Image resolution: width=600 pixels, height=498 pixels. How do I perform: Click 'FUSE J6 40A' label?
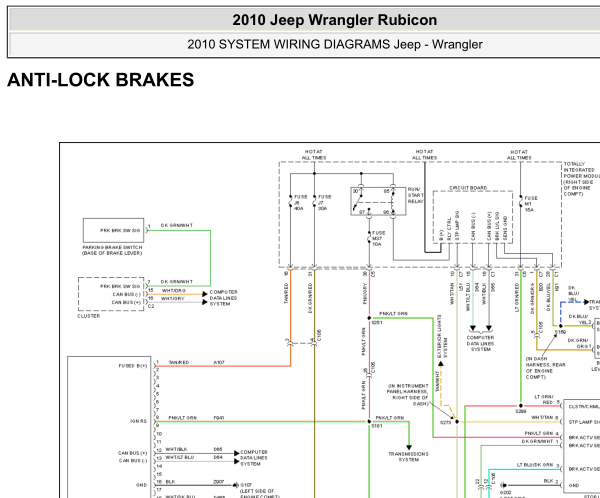pos(300,202)
